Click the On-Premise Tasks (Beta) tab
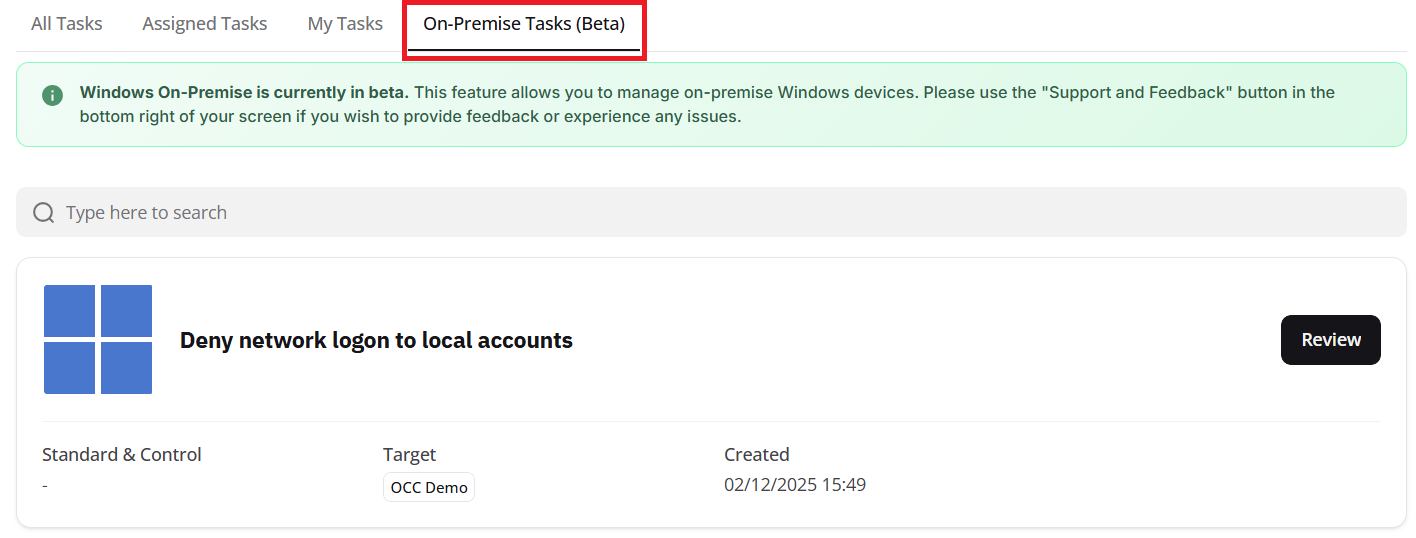Viewport: 1416px width, 538px height. 524,24
